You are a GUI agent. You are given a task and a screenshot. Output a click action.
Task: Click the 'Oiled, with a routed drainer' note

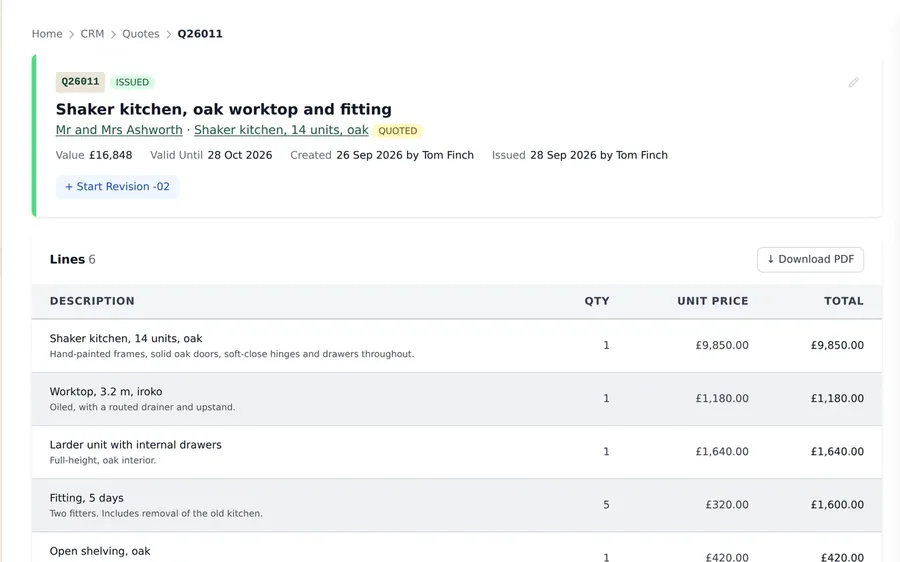(142, 407)
